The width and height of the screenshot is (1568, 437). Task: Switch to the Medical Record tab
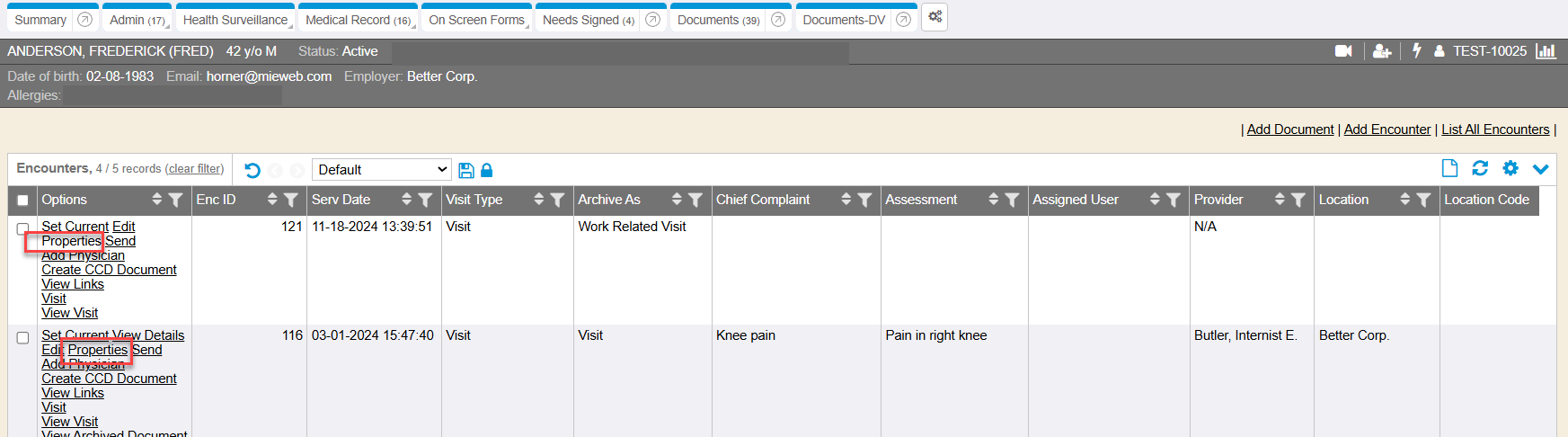[358, 20]
